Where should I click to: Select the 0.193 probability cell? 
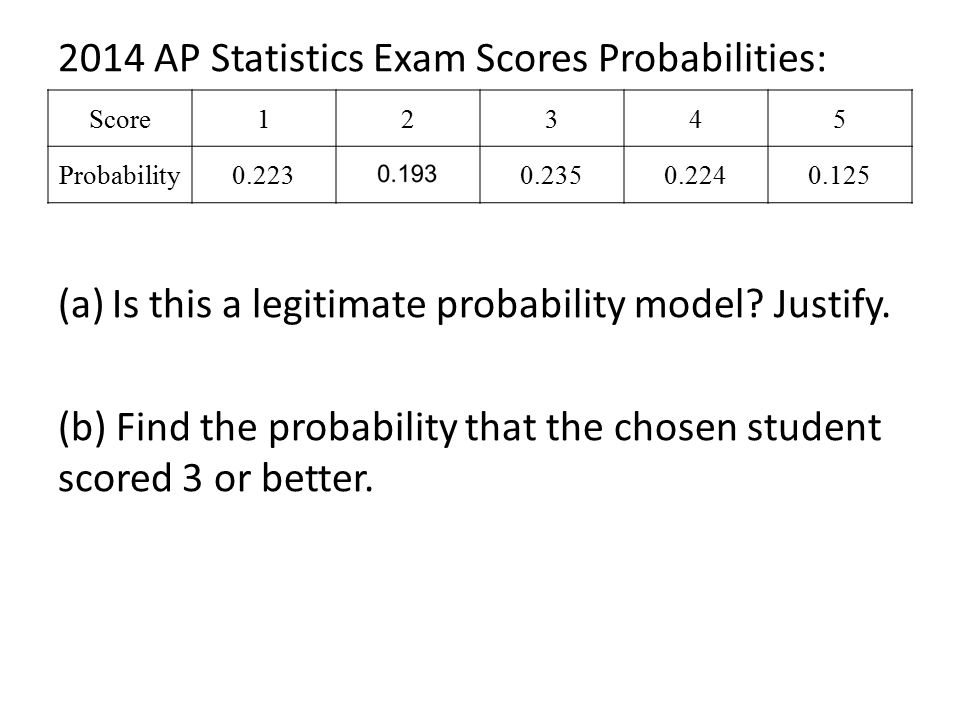(x=408, y=174)
